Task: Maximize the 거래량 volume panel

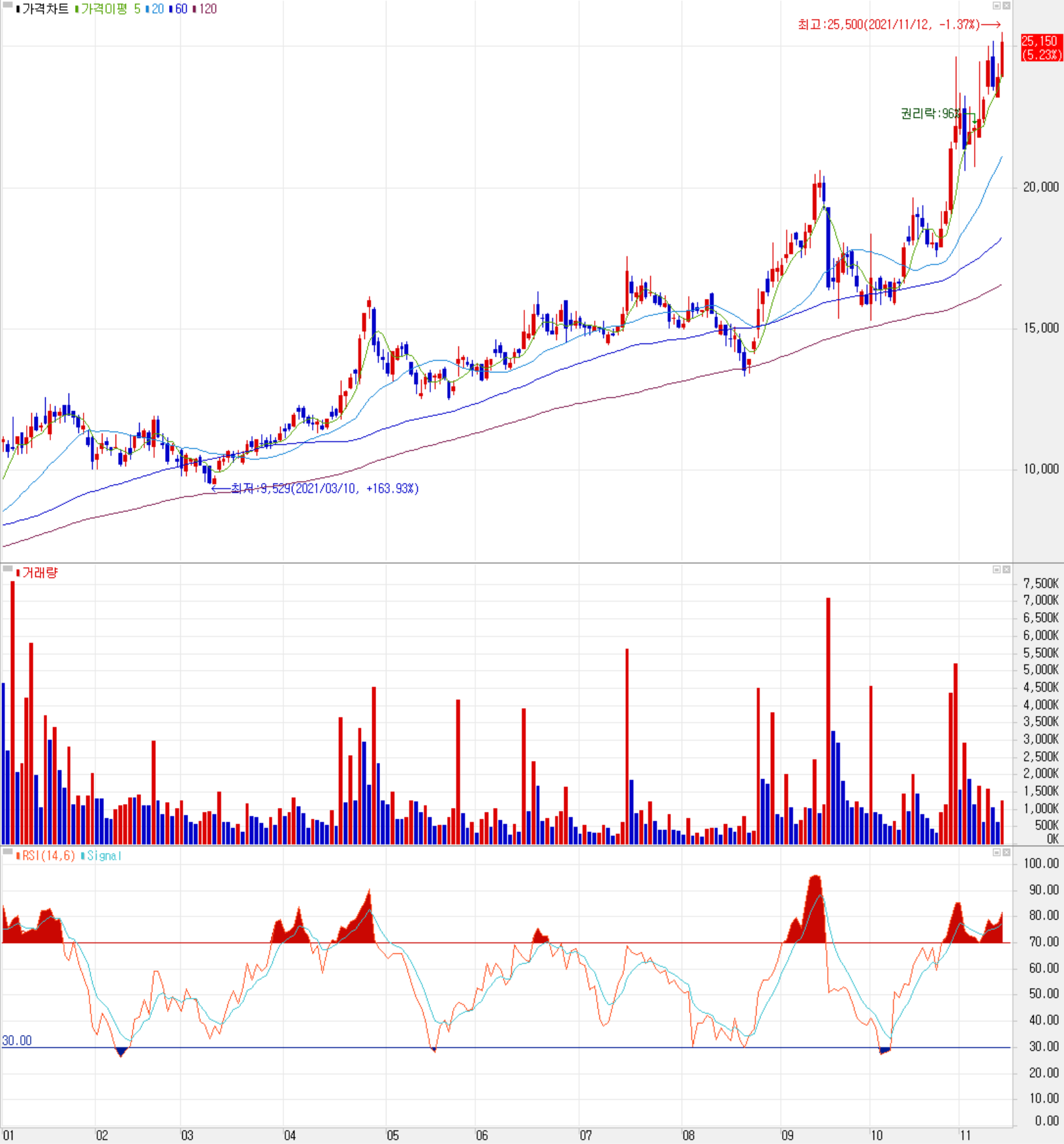Action: tap(997, 570)
